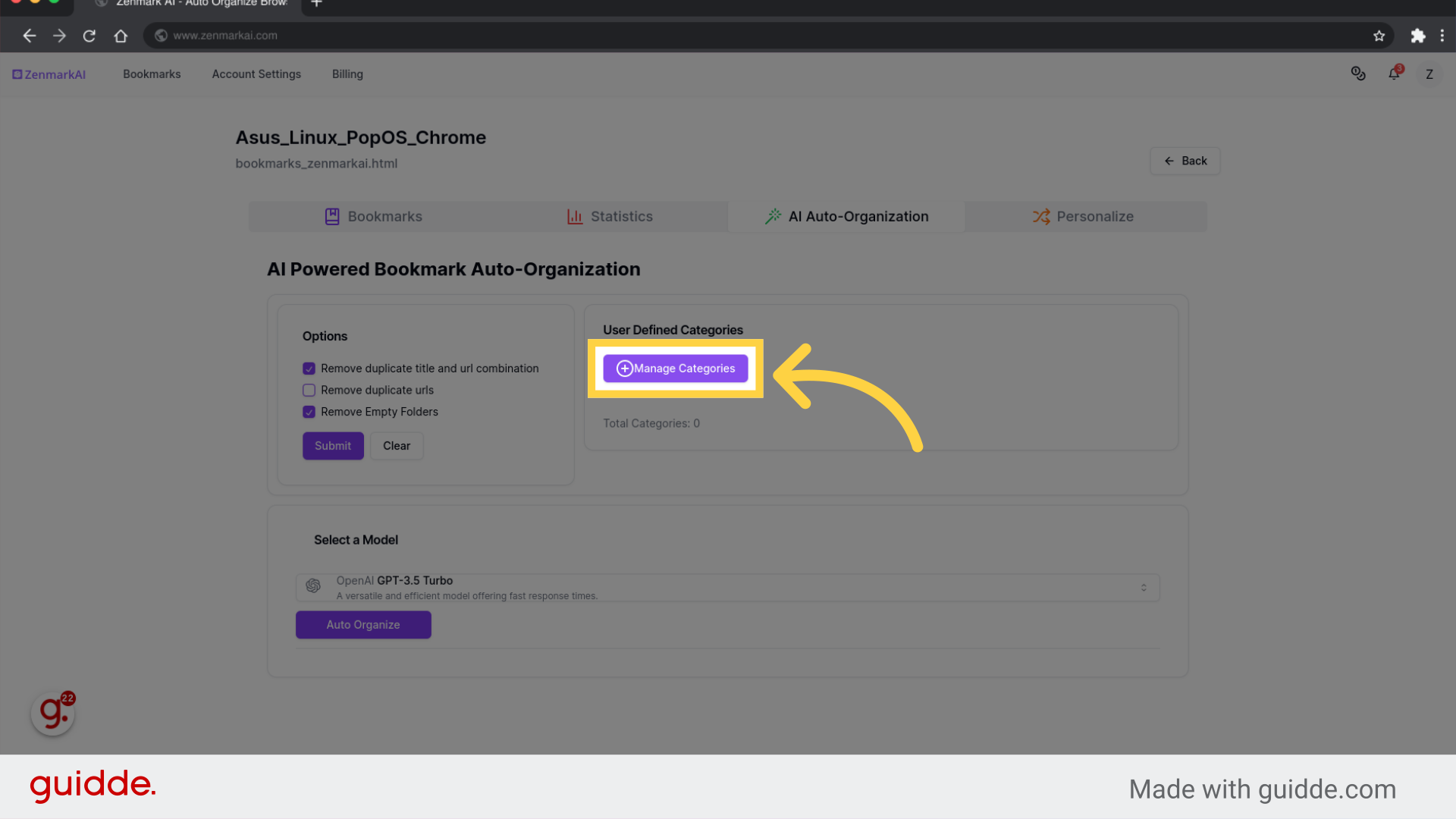Click the Auto Organize button
The image size is (1456, 819).
click(363, 624)
